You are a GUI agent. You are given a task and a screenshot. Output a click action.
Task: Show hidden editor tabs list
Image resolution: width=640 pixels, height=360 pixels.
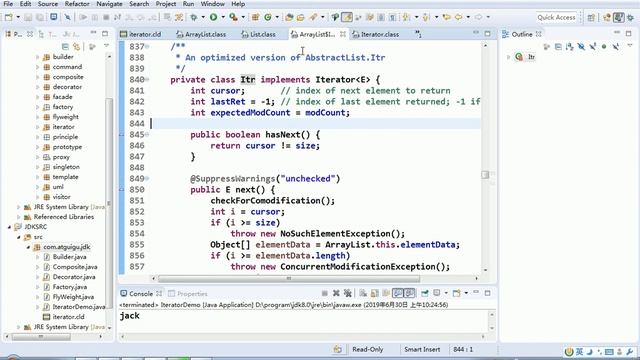(x=418, y=34)
